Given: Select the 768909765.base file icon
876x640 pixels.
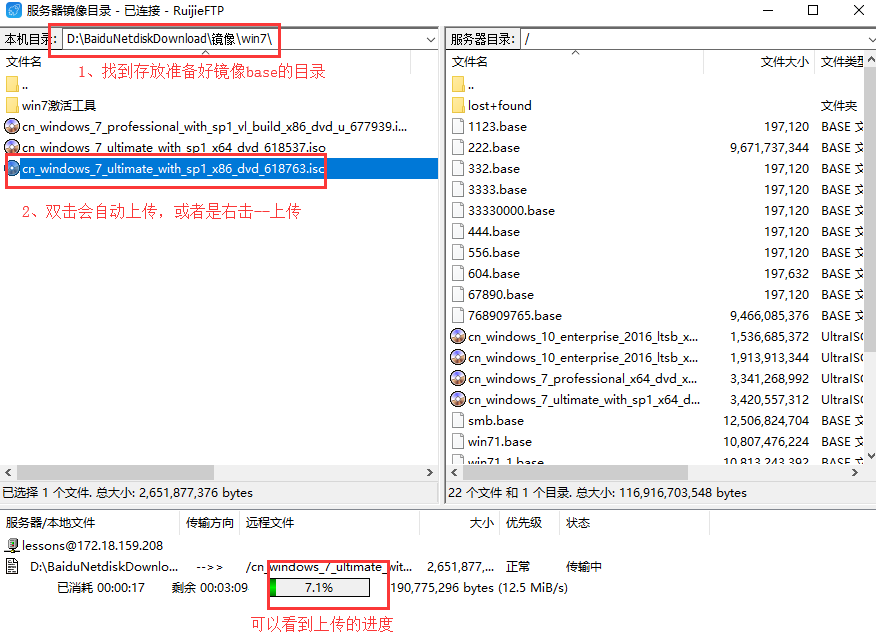Looking at the screenshot, I should pos(458,316).
